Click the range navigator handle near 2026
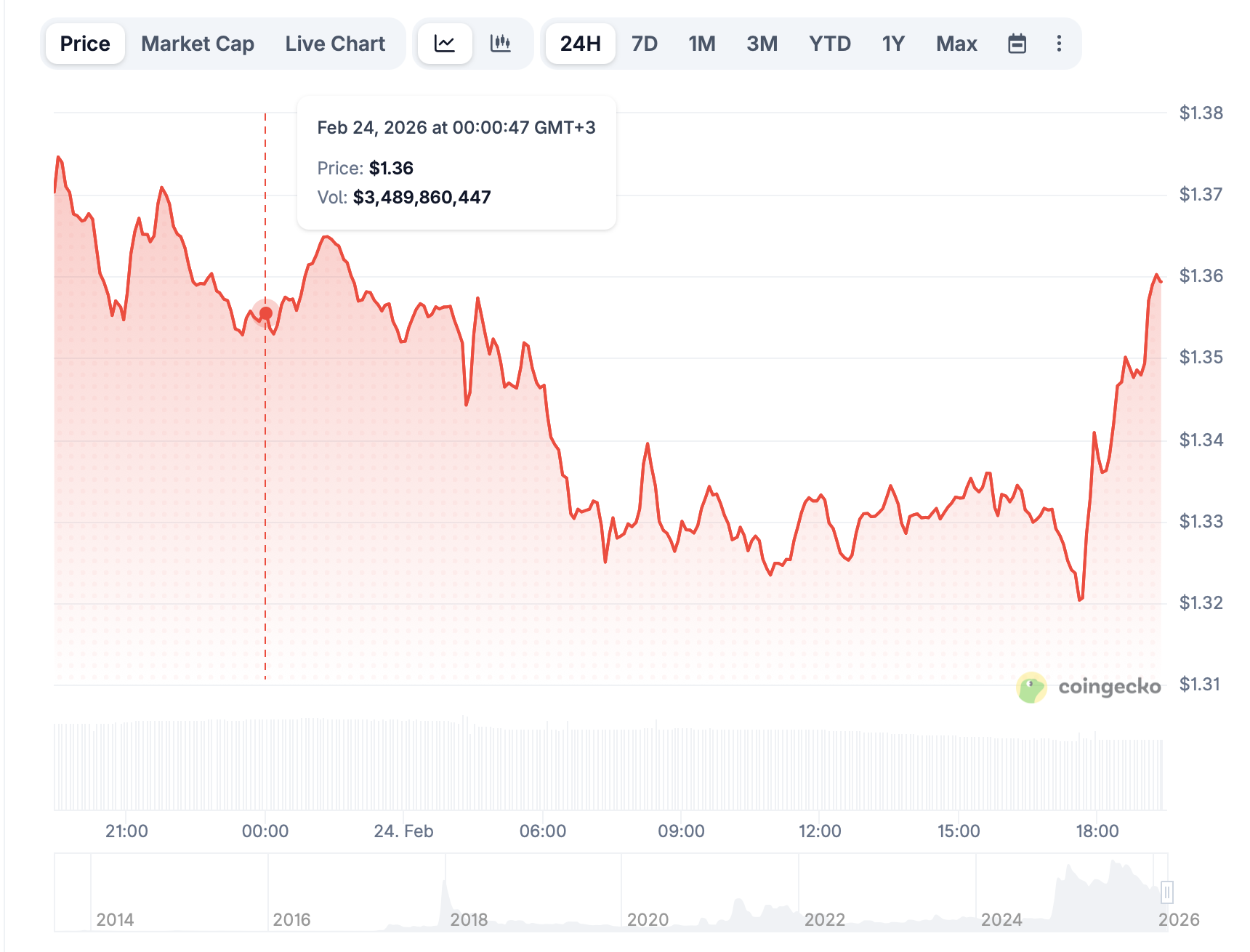The height and width of the screenshot is (952, 1250). pyautogui.click(x=1166, y=892)
